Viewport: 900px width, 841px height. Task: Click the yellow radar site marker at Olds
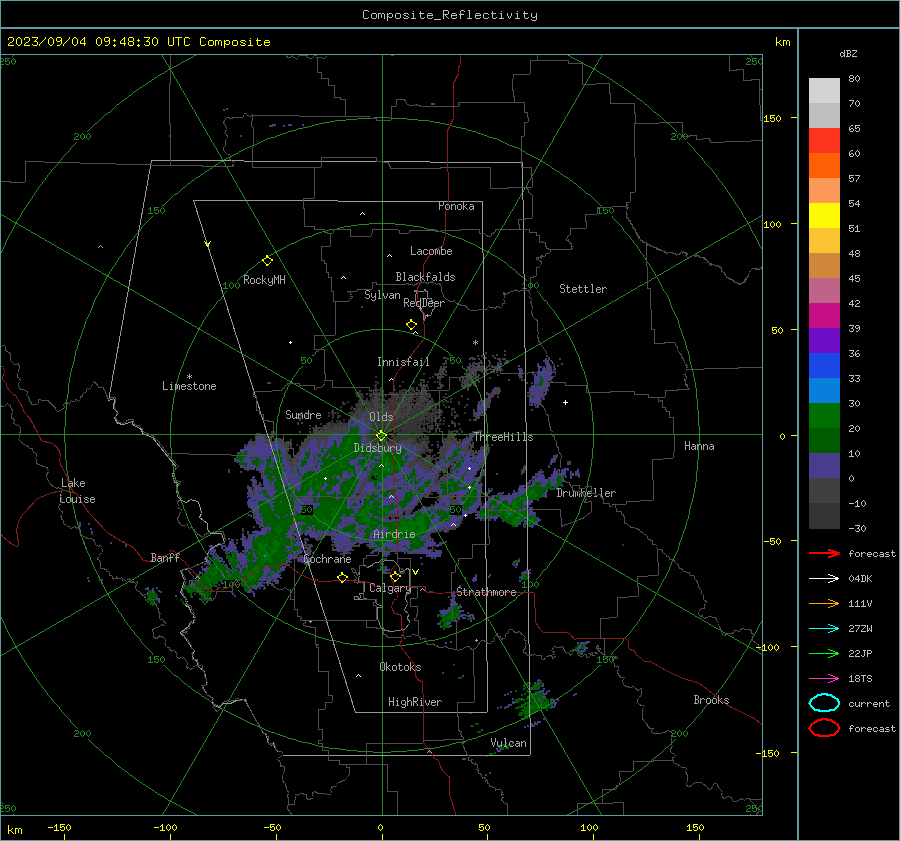point(381,436)
